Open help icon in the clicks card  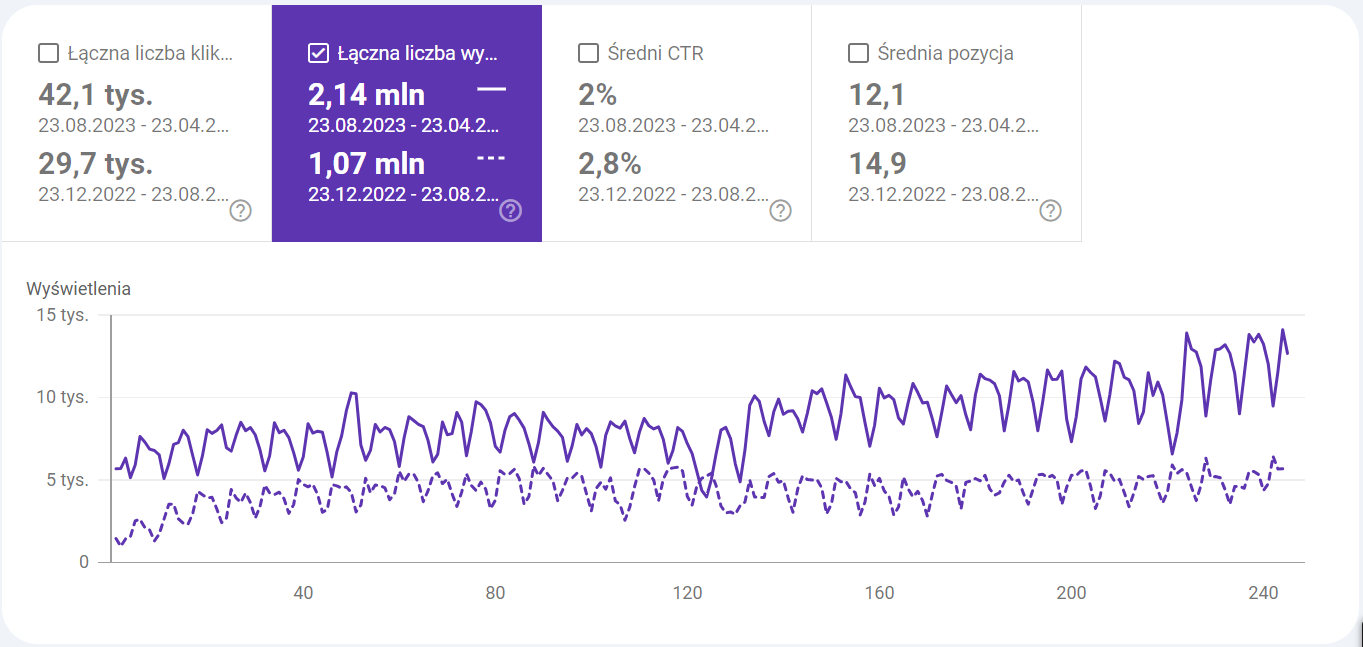coord(240,211)
